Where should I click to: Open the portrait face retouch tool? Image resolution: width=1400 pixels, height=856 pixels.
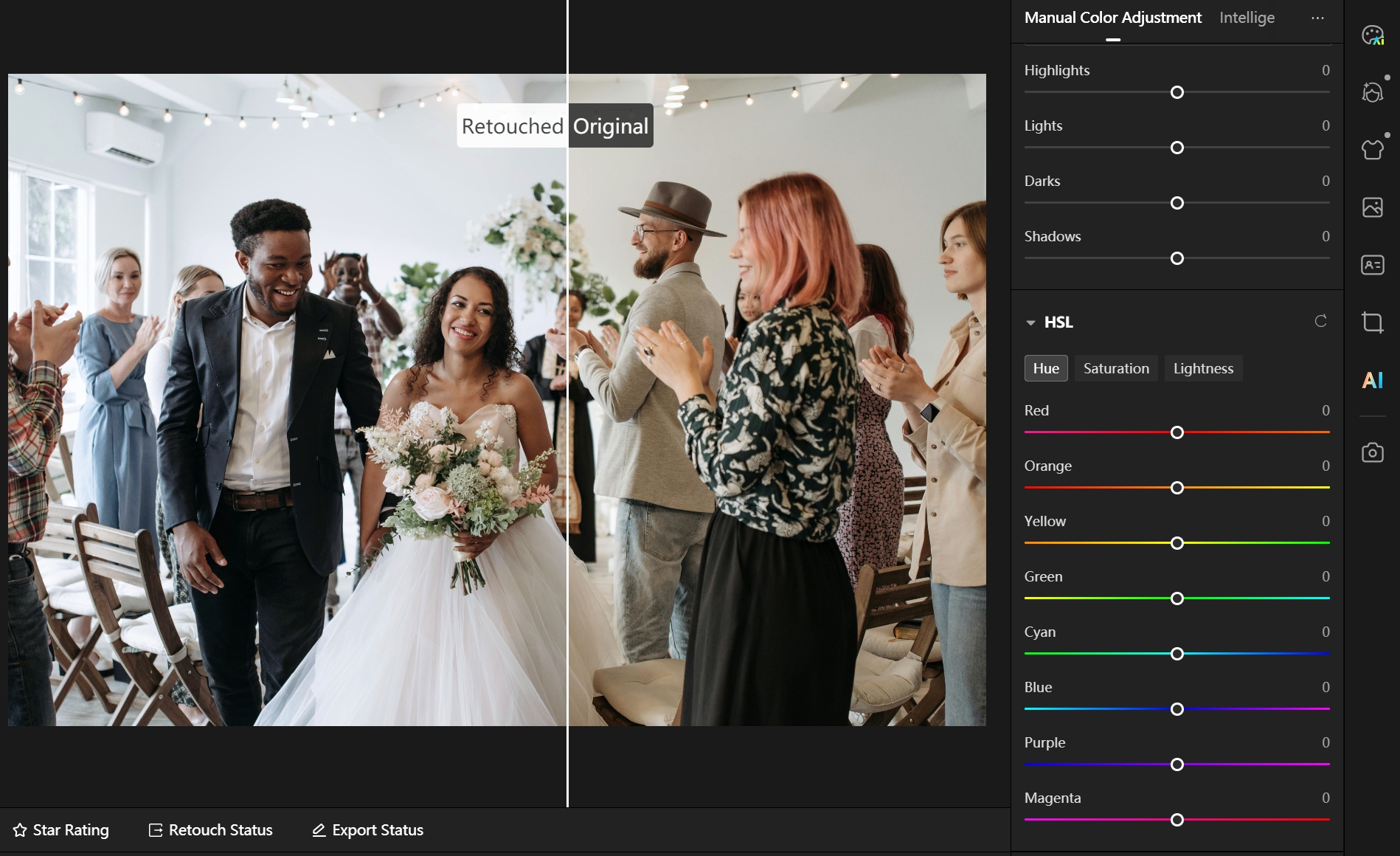pos(1372,92)
